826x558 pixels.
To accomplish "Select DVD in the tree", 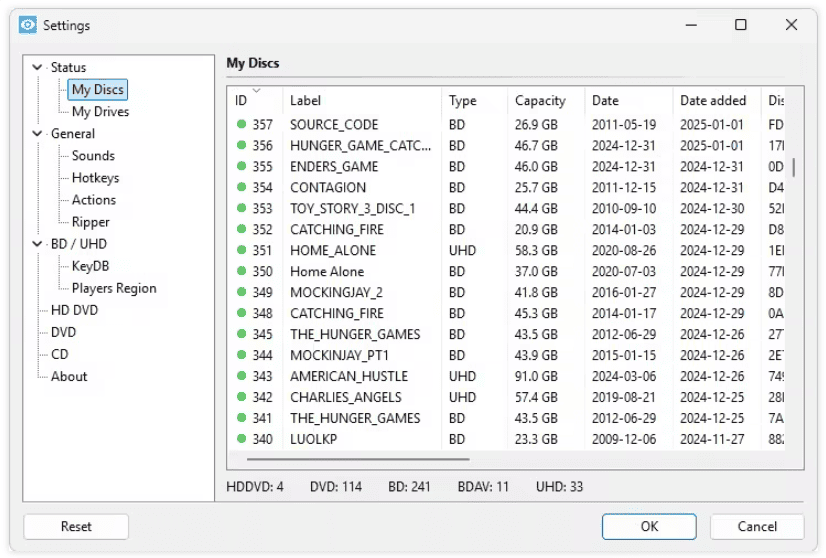I will [63, 332].
